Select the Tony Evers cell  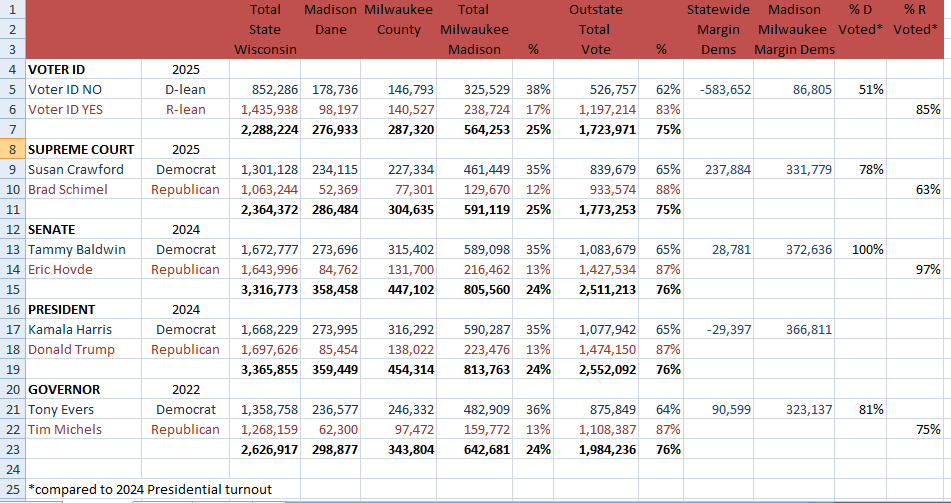click(x=84, y=410)
